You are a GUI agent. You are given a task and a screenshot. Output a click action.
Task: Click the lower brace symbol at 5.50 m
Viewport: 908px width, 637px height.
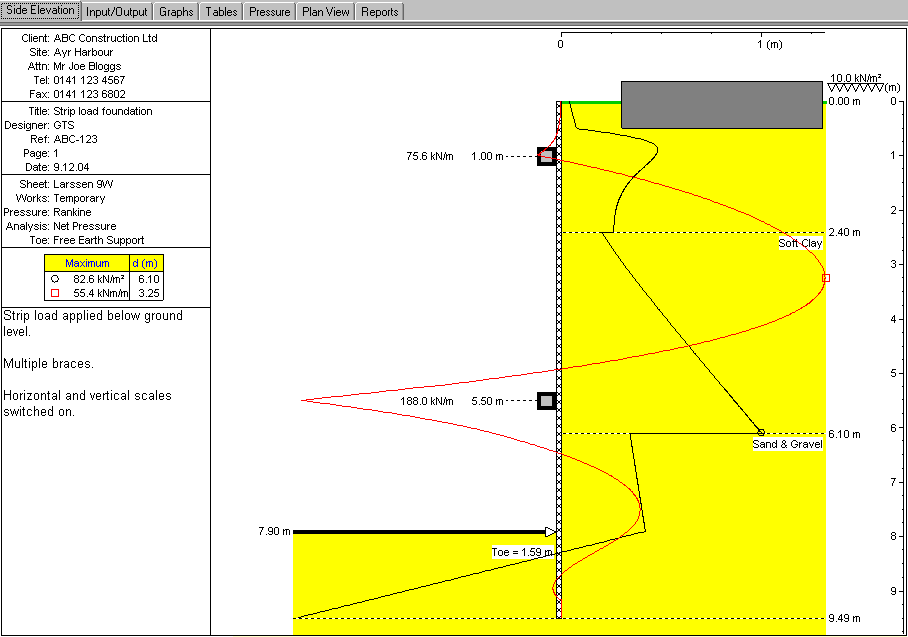546,401
